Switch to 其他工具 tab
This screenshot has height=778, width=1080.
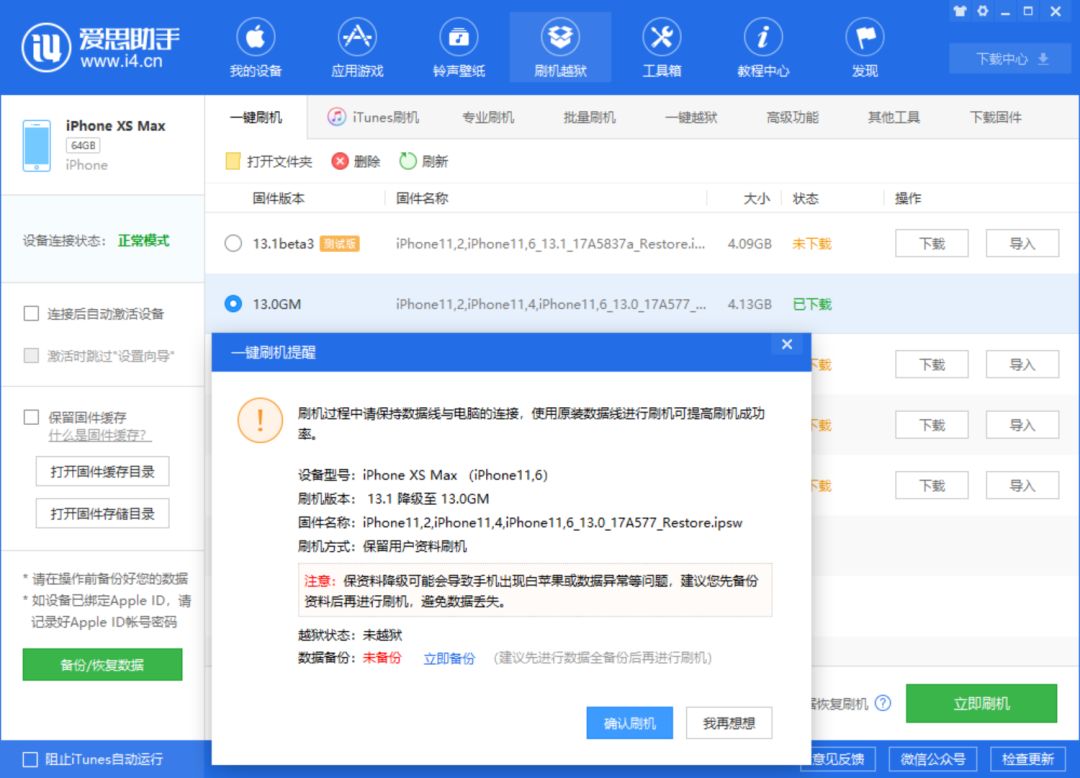894,117
